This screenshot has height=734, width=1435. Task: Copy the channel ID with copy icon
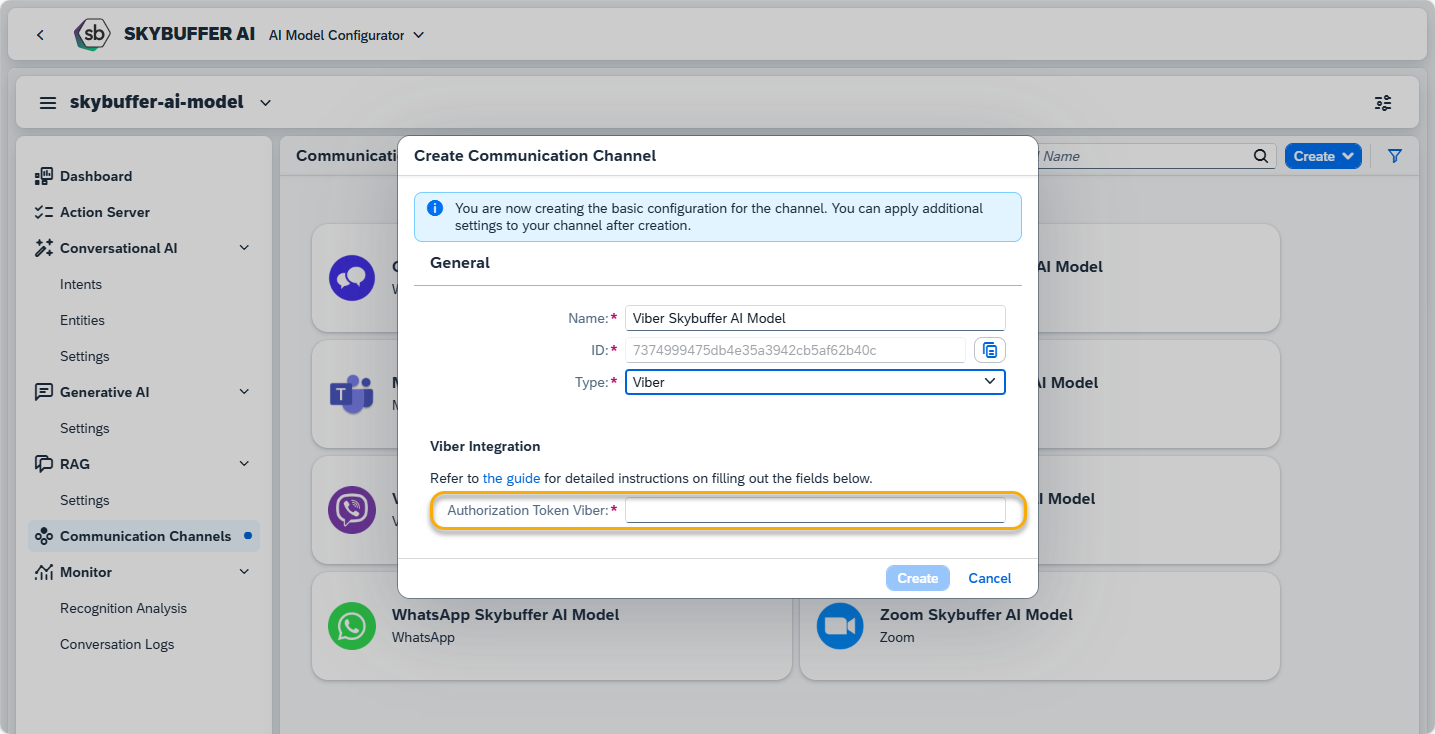(990, 350)
